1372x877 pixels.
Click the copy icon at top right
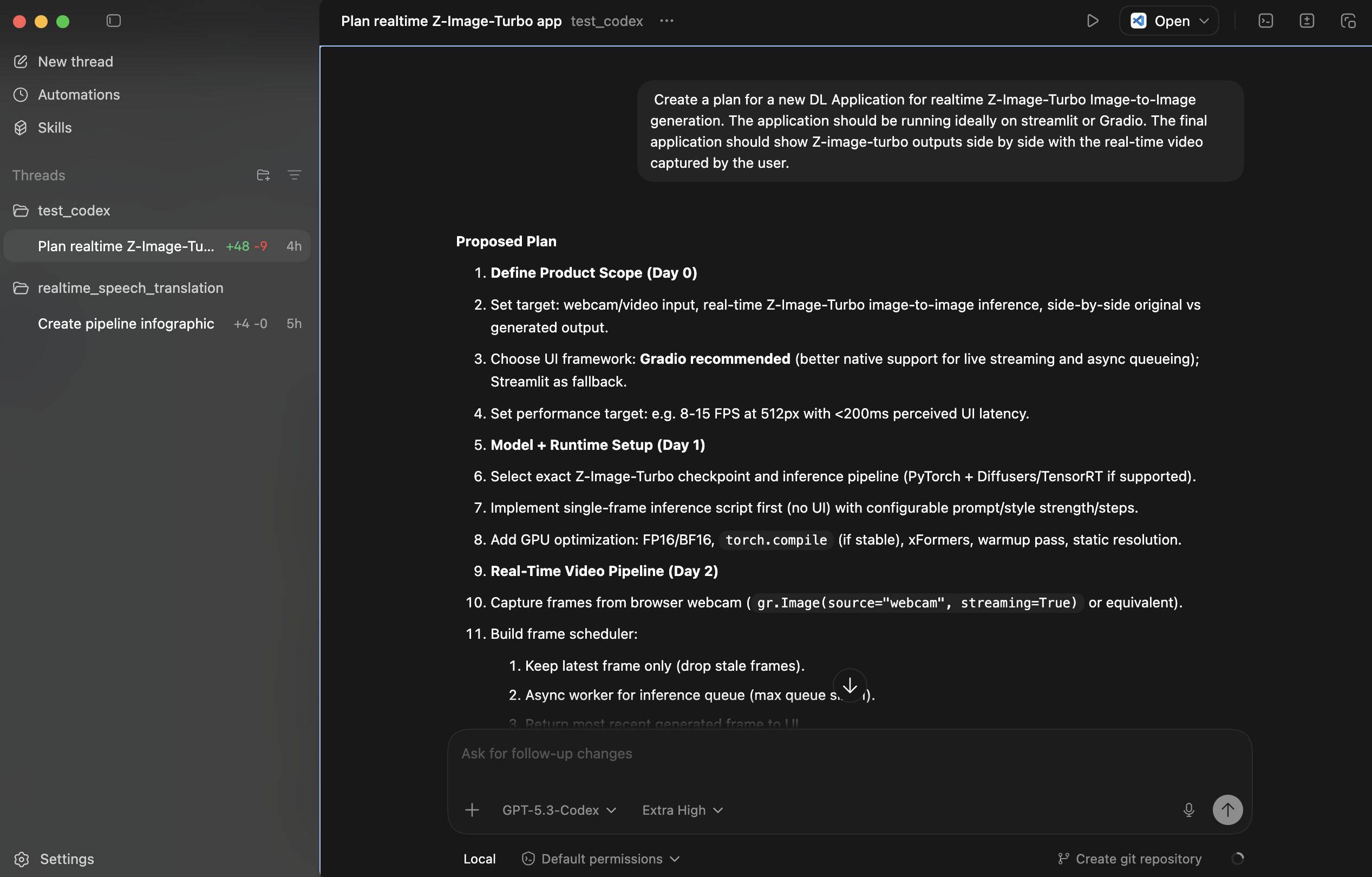point(1348,21)
